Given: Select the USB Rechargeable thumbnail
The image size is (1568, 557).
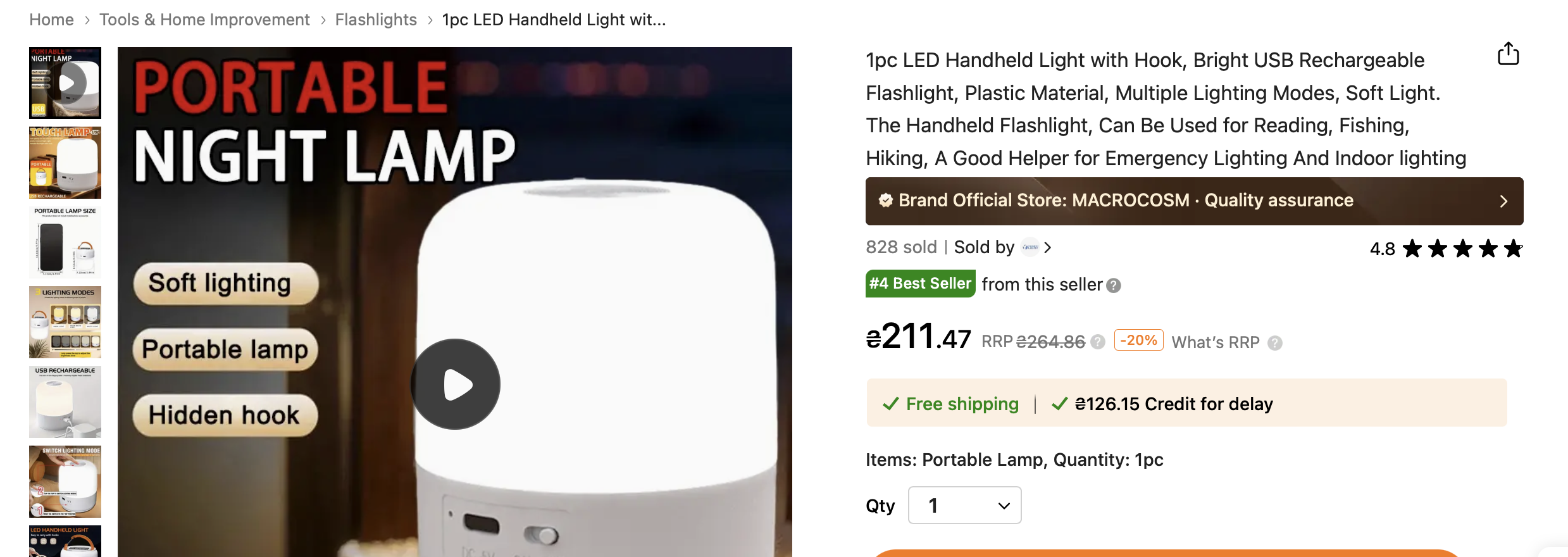Looking at the screenshot, I should click(65, 402).
